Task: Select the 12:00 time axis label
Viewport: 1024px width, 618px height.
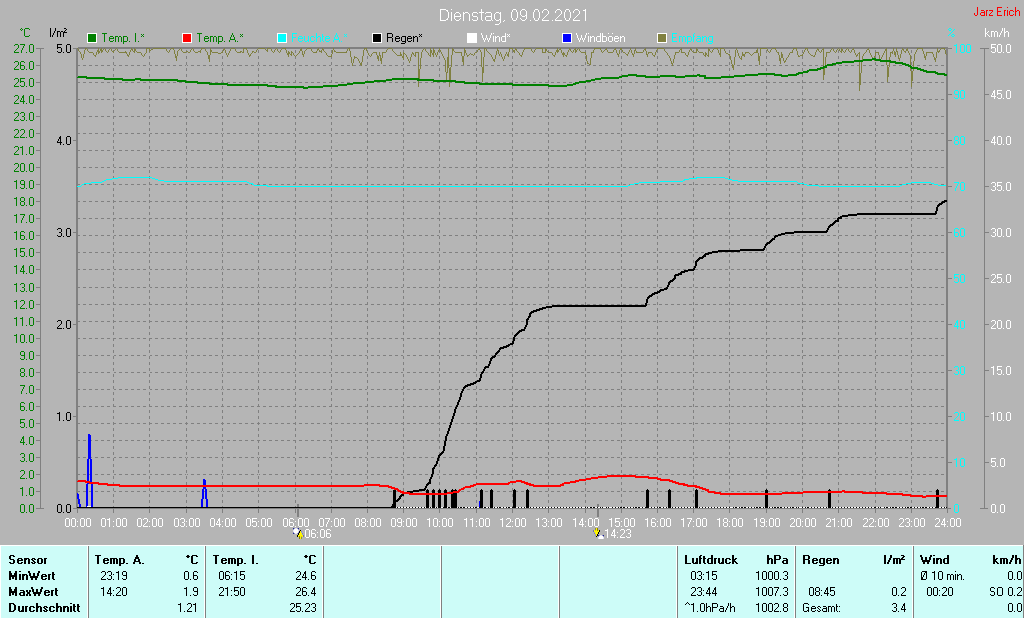Action: (513, 522)
